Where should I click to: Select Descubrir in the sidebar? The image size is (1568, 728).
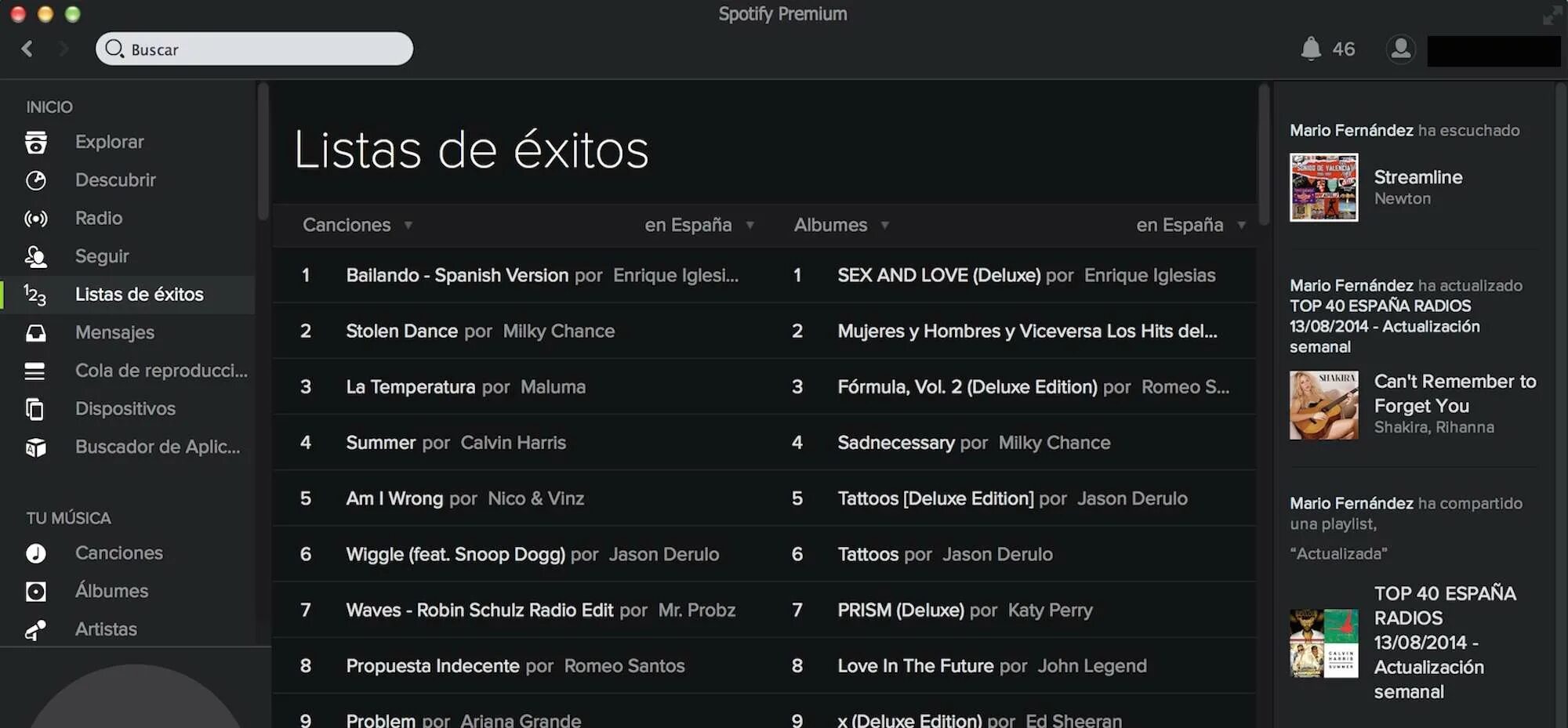[x=115, y=180]
